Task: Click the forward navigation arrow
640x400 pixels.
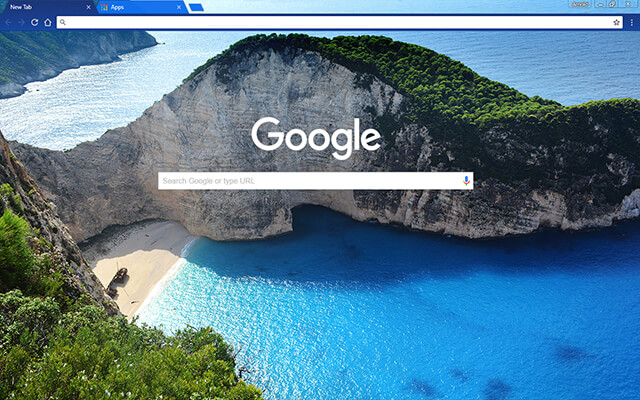Action: coord(20,22)
